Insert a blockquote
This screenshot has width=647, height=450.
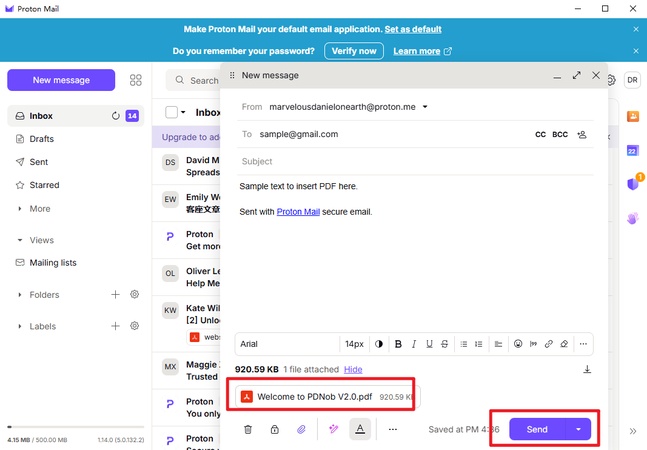(x=534, y=344)
